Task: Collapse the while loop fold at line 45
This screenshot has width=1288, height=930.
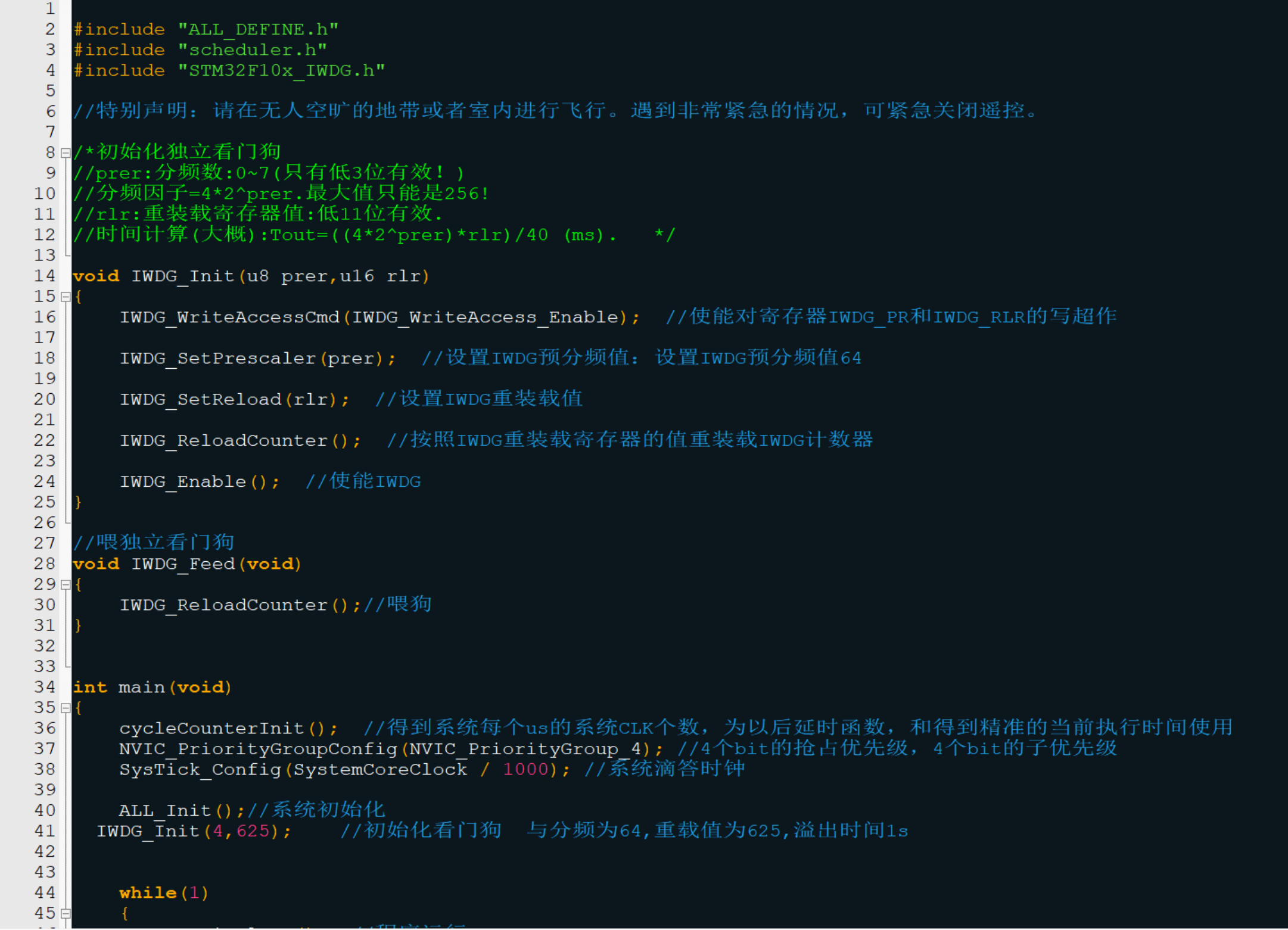Action: [66, 913]
